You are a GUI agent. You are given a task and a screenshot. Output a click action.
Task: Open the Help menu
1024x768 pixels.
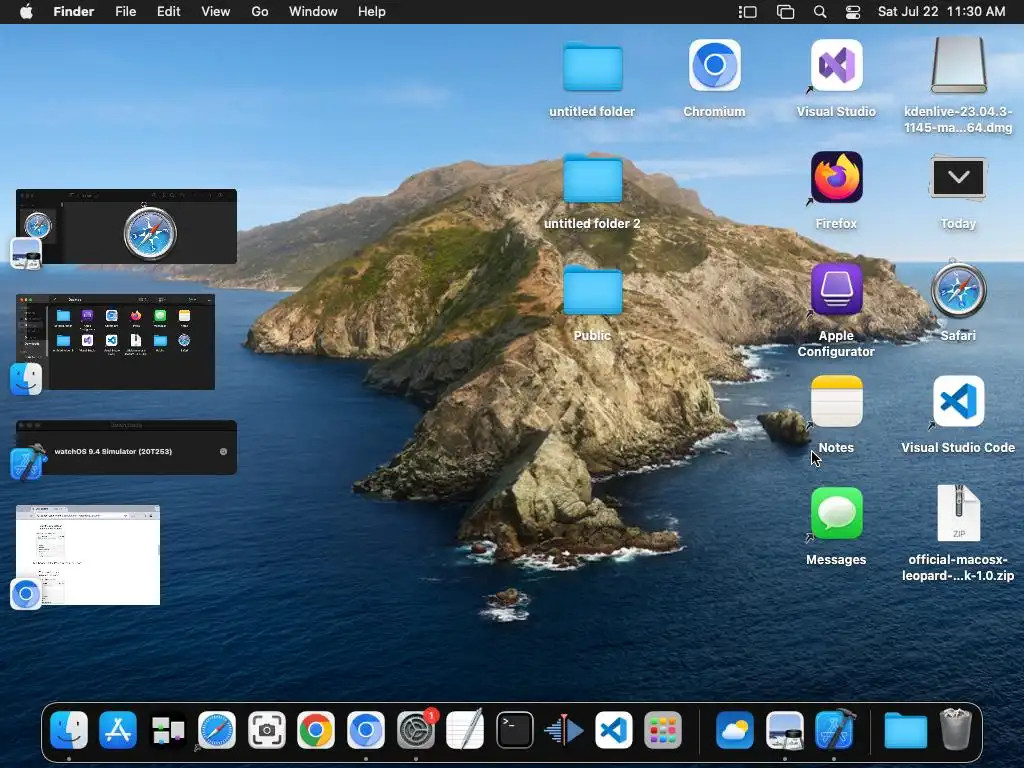point(372,12)
